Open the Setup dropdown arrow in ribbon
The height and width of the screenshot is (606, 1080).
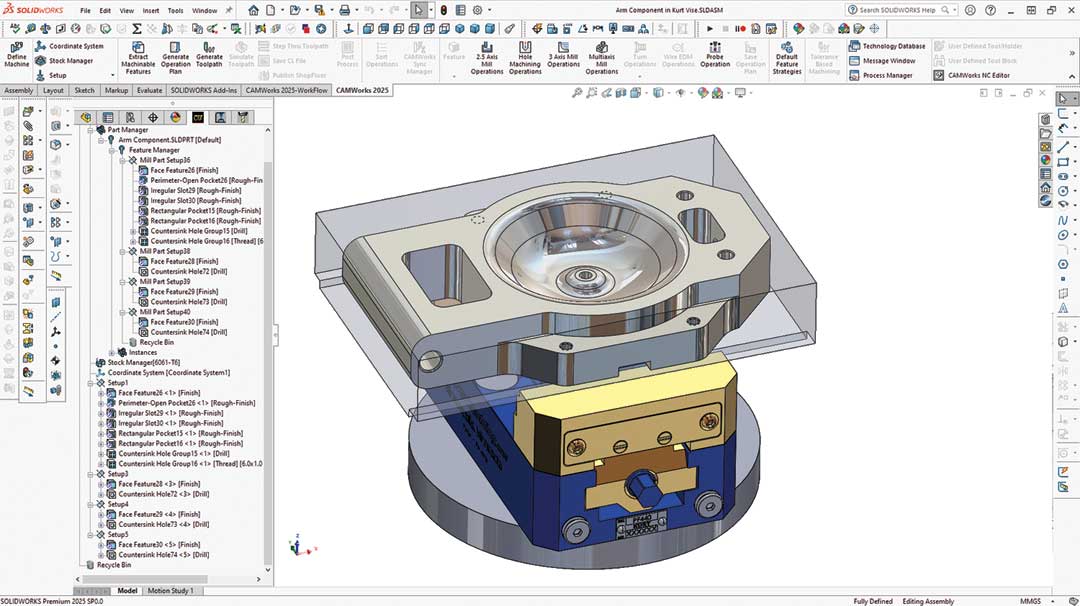click(113, 75)
